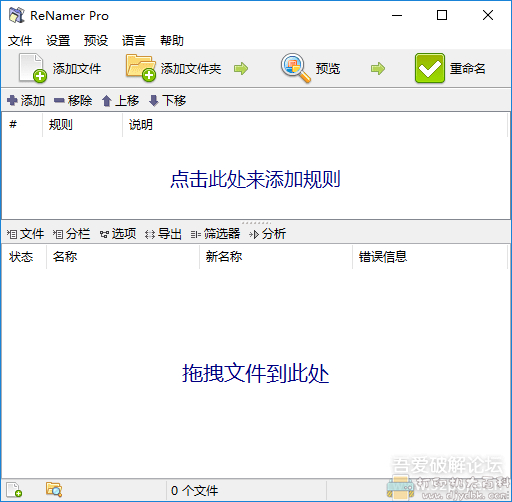The image size is (512, 502).
Task: Remove rule using the 移除 minus button
Action: (73, 100)
